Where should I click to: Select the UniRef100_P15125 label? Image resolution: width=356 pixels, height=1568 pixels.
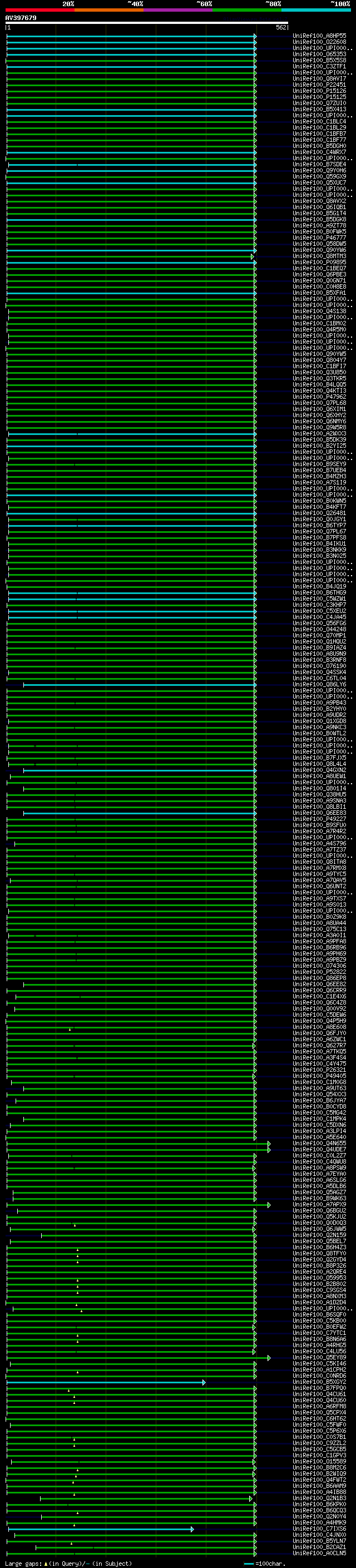coord(319,97)
